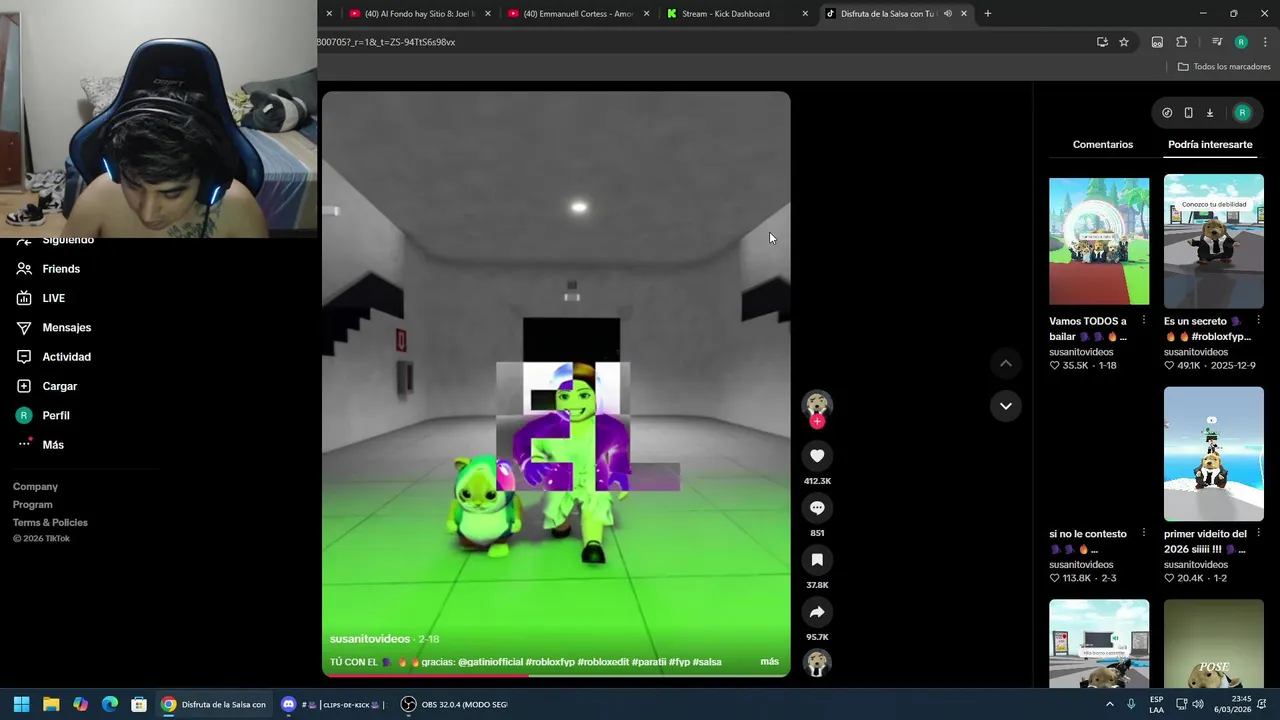
Task: Open the 'primer videito del 2026' thumbnail
Action: pos(1214,454)
